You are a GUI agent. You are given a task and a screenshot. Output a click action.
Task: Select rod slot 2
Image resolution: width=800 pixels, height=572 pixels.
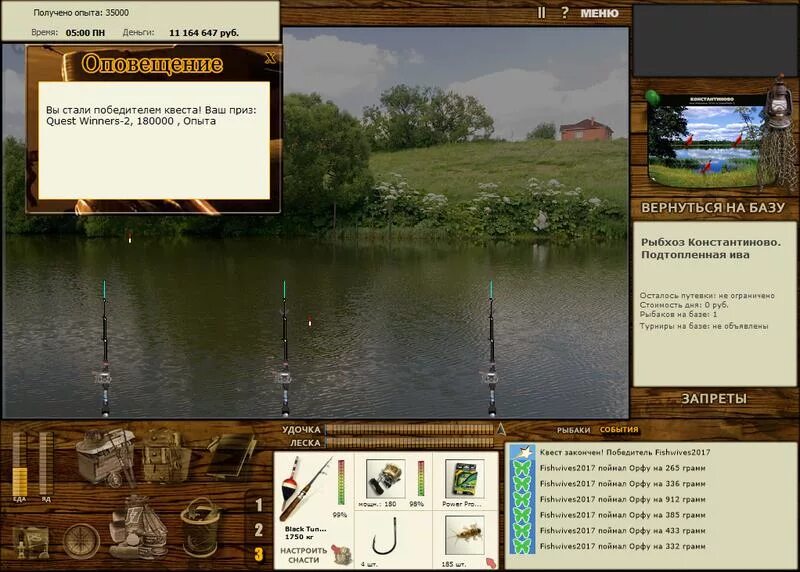(x=259, y=530)
